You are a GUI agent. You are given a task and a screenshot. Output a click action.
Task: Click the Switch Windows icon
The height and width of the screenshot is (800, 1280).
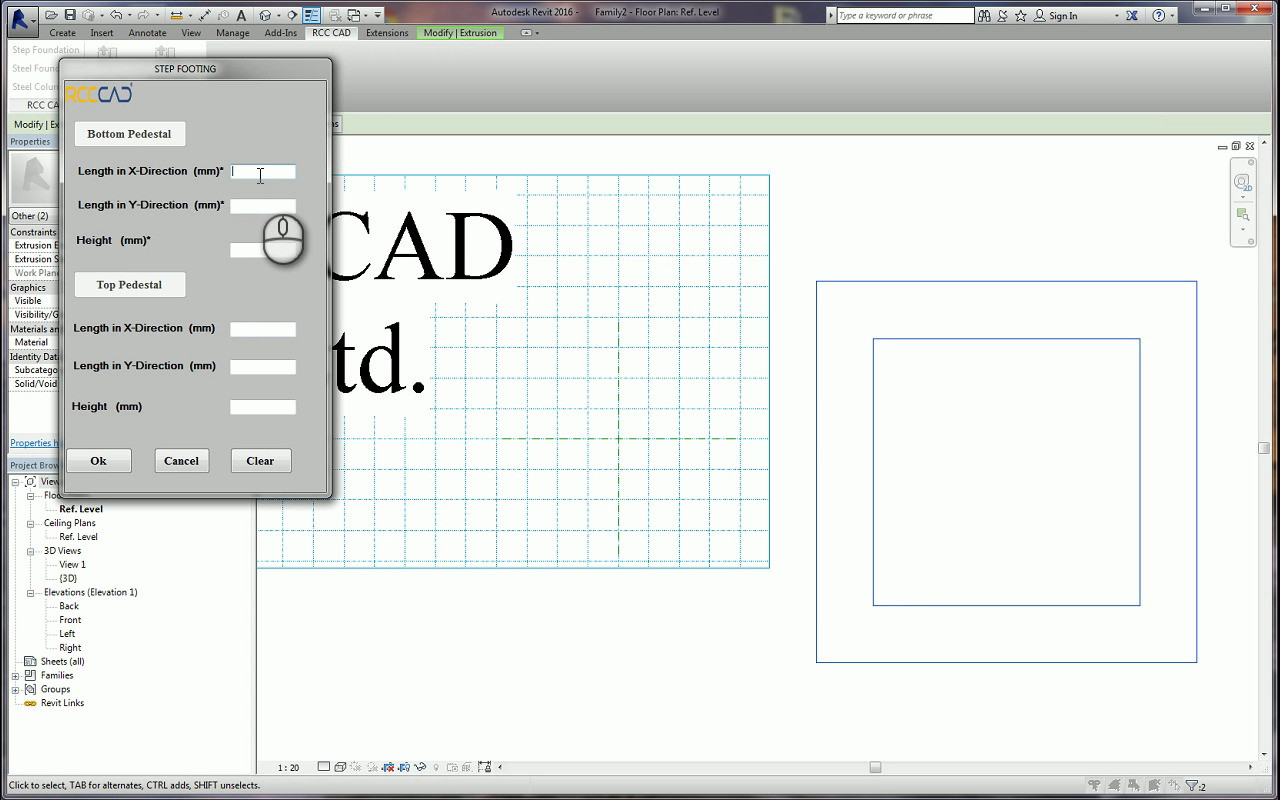[353, 15]
